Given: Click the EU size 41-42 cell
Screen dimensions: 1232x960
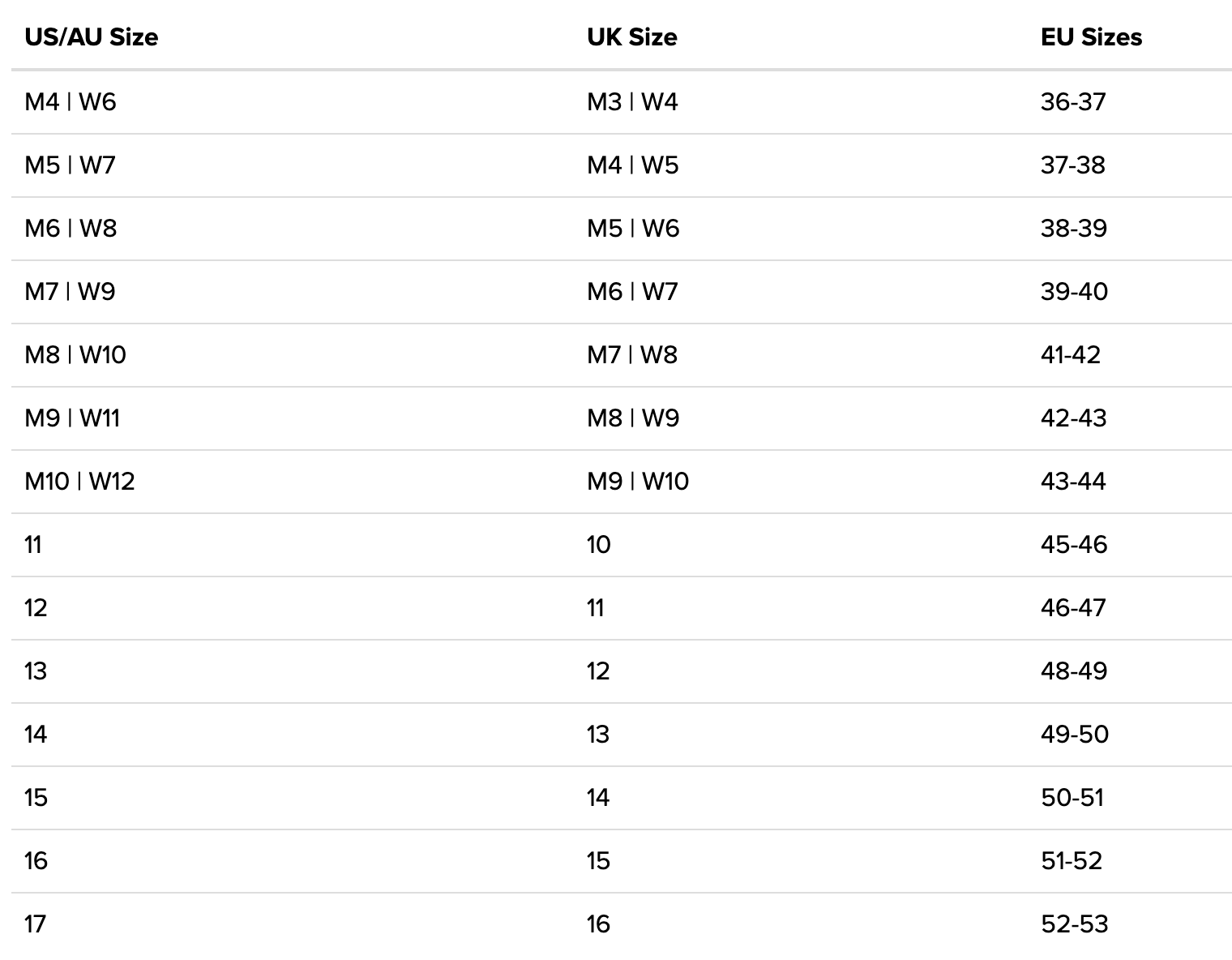Looking at the screenshot, I should tap(1071, 355).
